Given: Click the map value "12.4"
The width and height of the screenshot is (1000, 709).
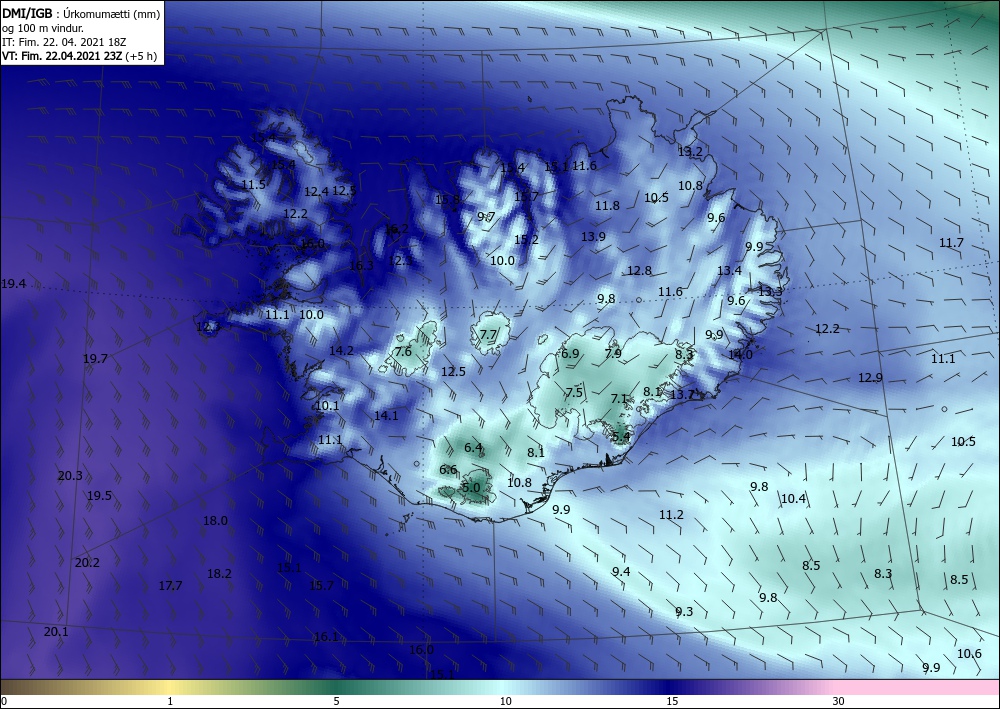Looking at the screenshot, I should click(316, 191).
